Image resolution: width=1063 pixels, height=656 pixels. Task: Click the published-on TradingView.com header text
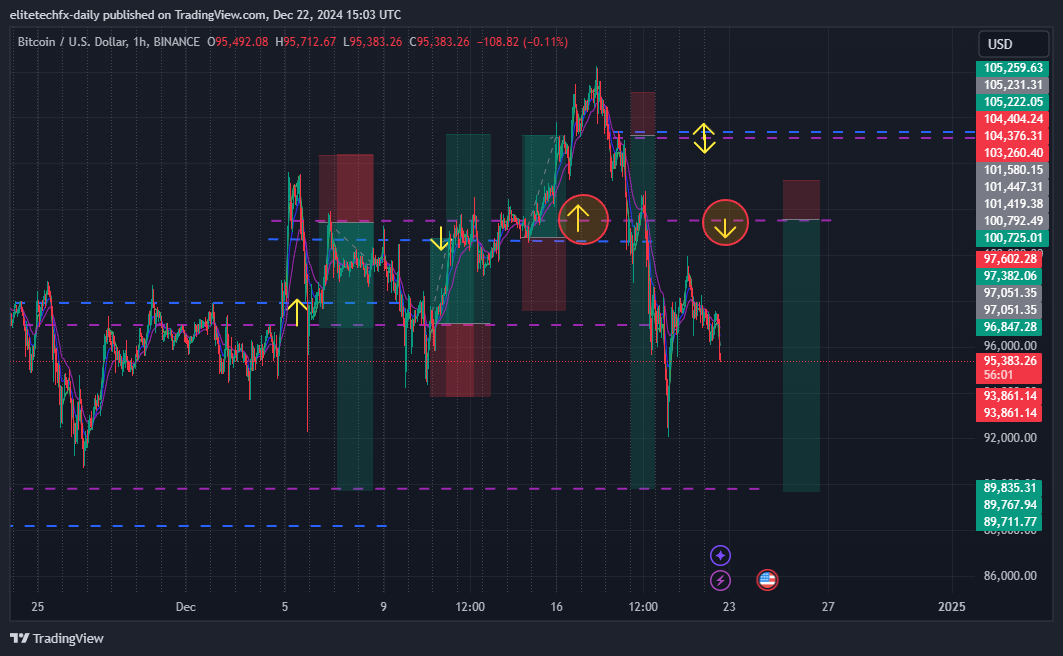tap(205, 15)
